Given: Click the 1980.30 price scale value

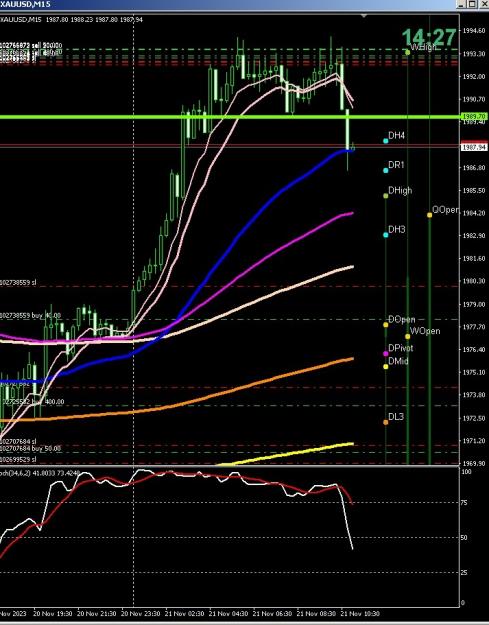Looking at the screenshot, I should pos(474,281).
